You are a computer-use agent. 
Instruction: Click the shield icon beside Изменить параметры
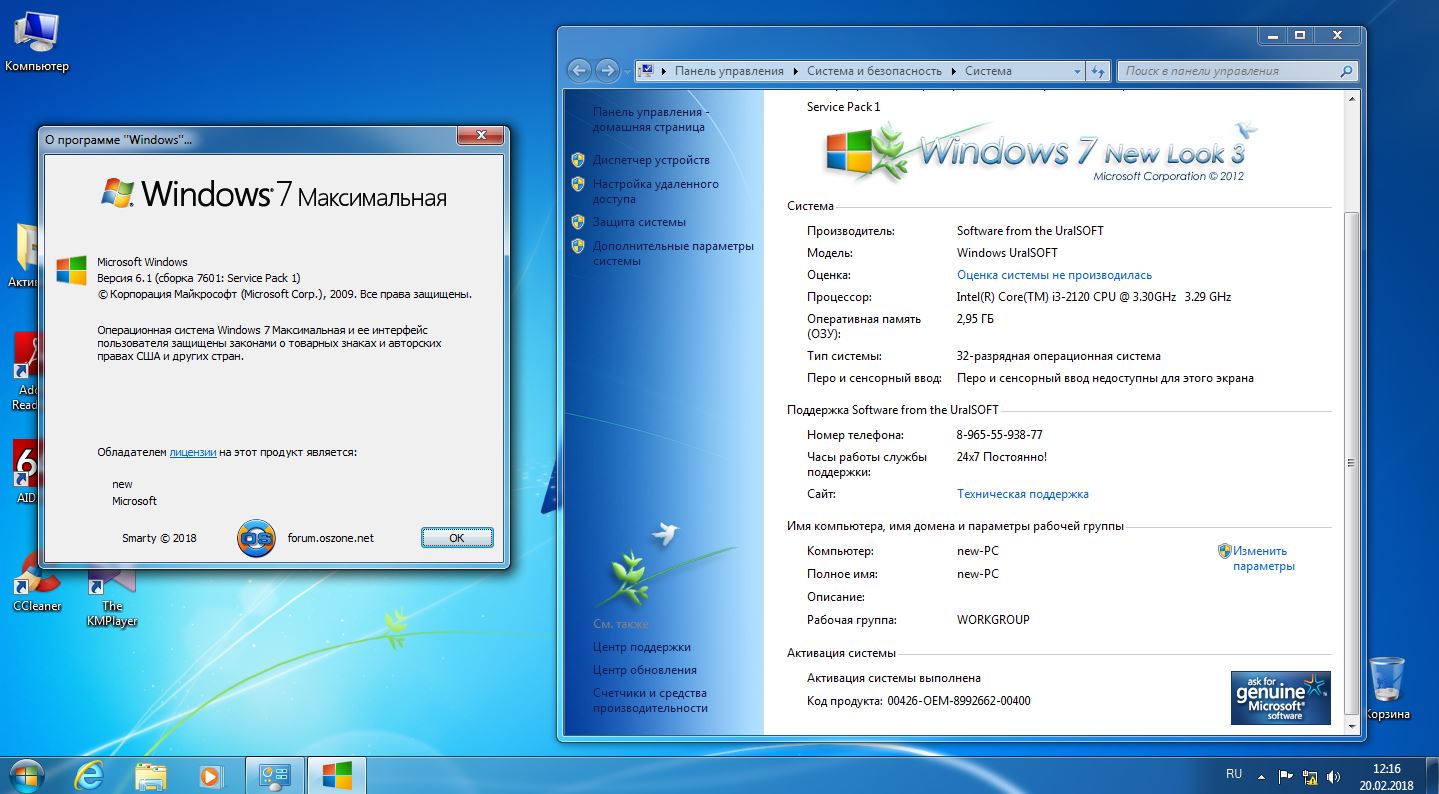1224,551
